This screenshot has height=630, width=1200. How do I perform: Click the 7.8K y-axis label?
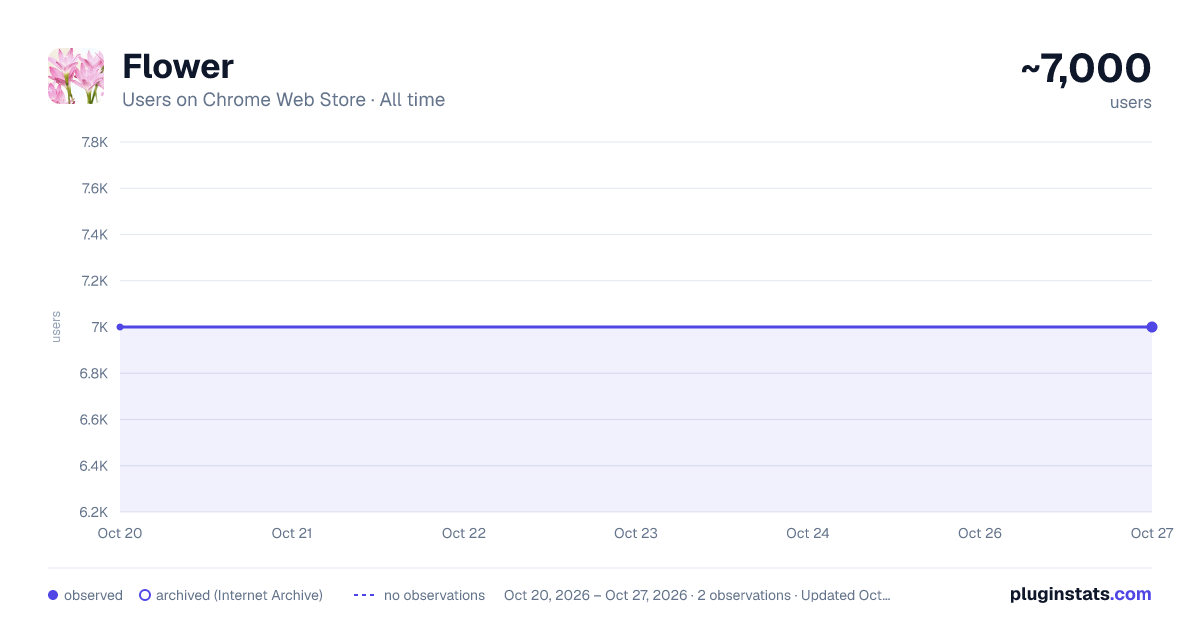pyautogui.click(x=94, y=142)
